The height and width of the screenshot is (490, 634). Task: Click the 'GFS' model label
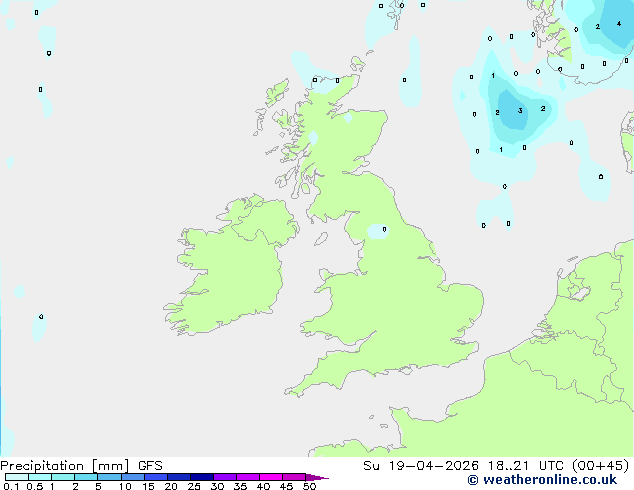(150, 466)
